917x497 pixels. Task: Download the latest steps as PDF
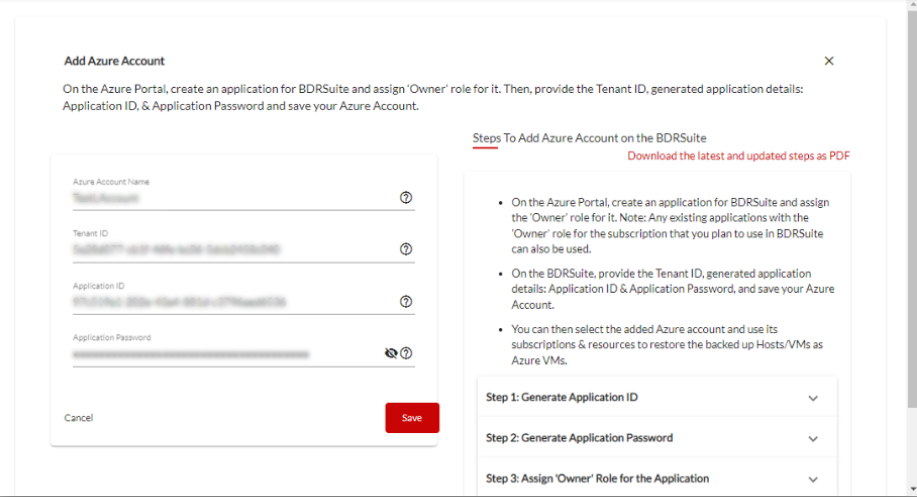(x=738, y=156)
